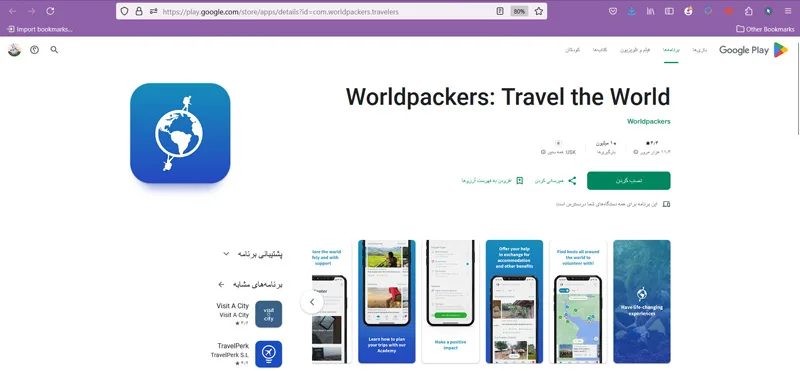Select the Apps tab in Google Play
The image size is (800, 371).
click(x=671, y=50)
